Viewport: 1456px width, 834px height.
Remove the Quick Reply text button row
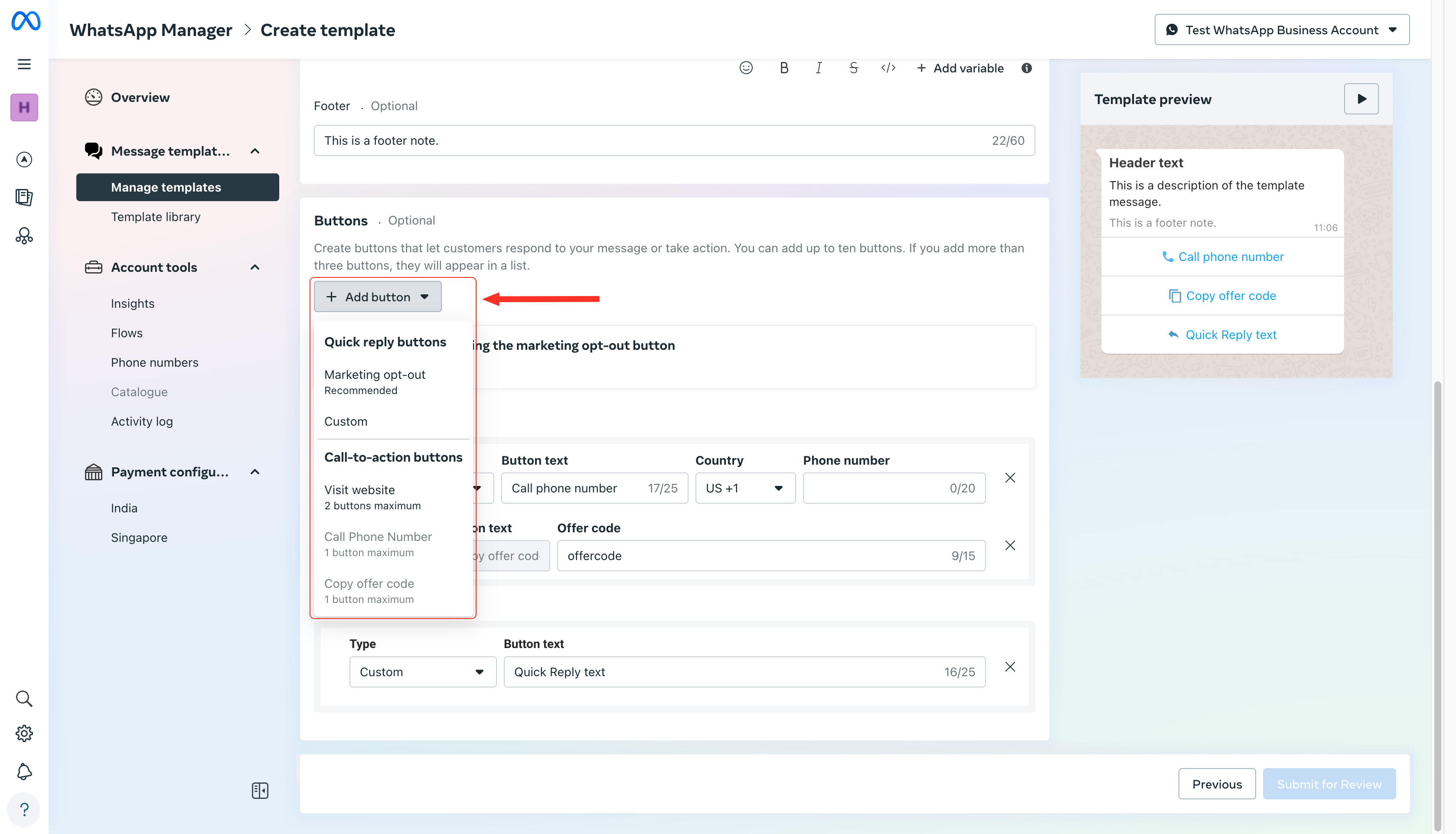(x=1010, y=667)
